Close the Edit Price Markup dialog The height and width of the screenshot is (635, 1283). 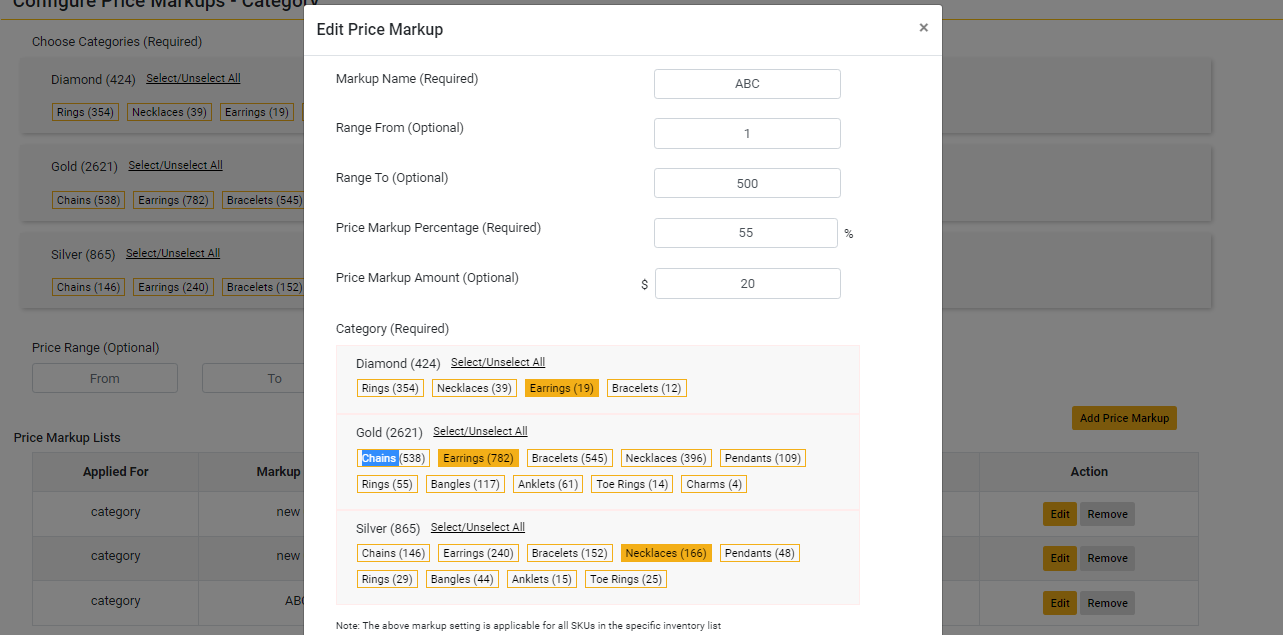tap(923, 28)
